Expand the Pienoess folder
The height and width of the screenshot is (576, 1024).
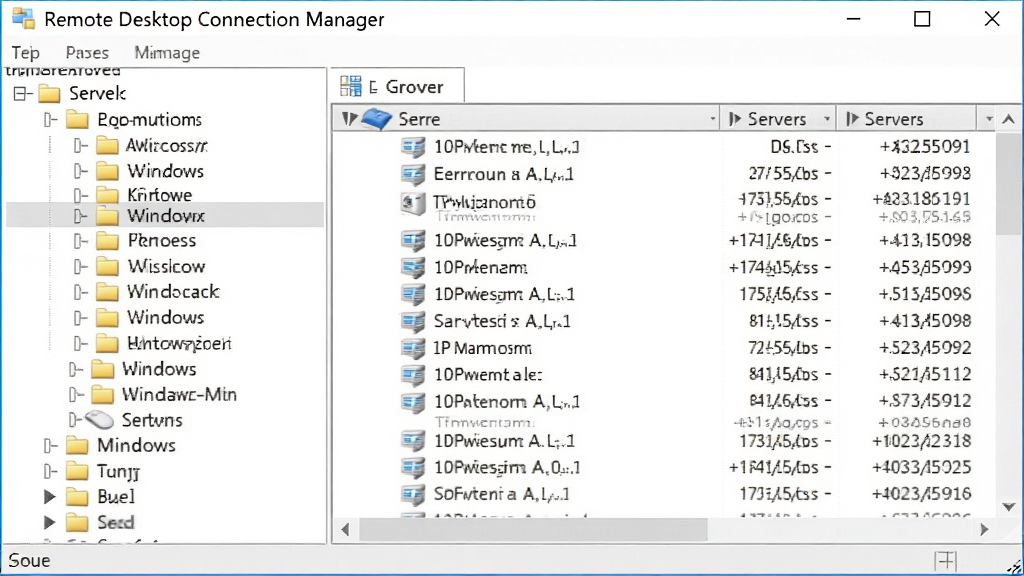tap(80, 241)
